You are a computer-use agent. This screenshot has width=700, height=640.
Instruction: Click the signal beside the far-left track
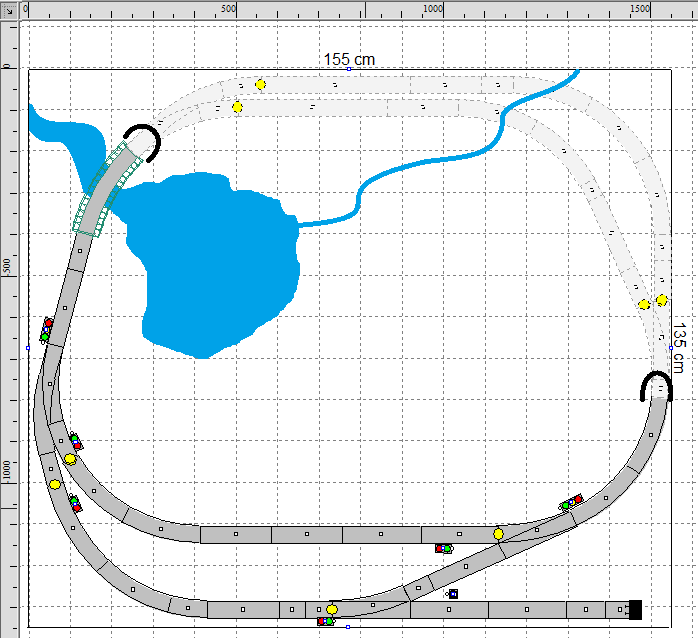tap(46, 330)
